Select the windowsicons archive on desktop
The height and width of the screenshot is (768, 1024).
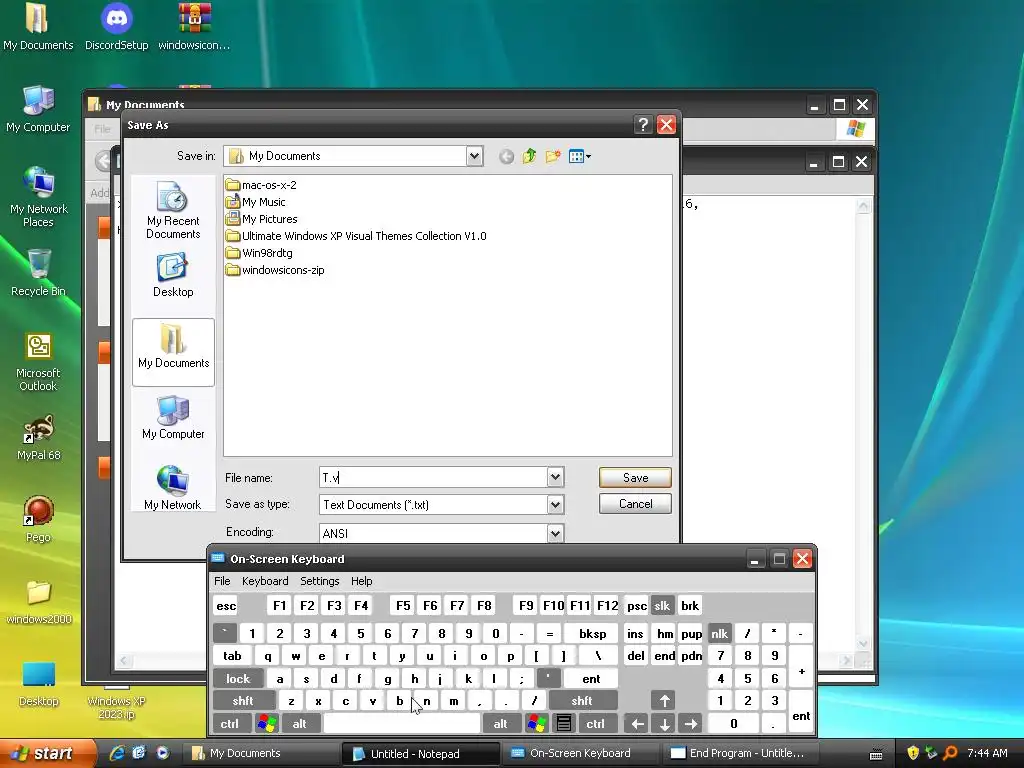(x=195, y=27)
